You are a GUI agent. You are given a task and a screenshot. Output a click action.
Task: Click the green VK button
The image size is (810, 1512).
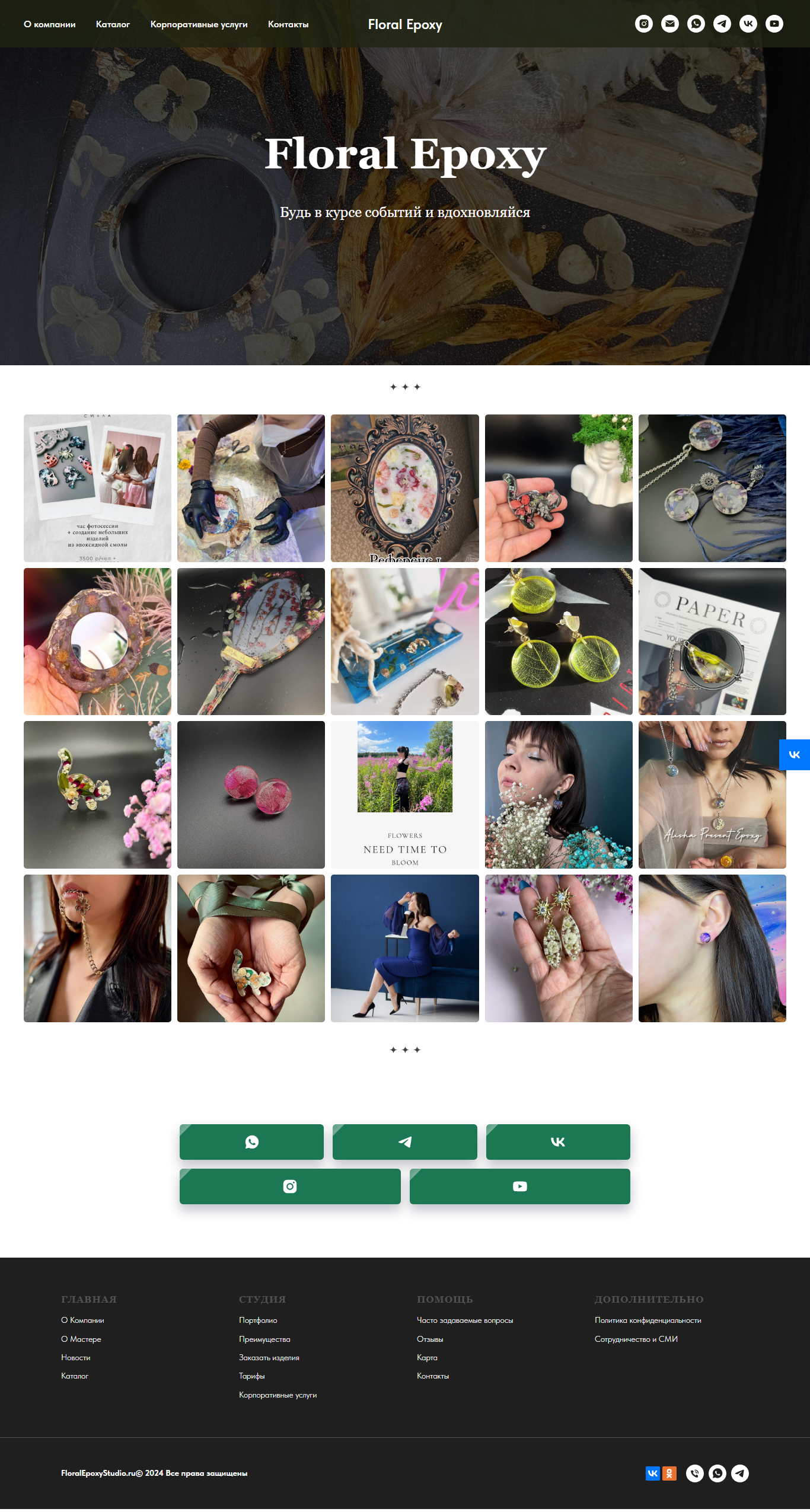pyautogui.click(x=558, y=1142)
